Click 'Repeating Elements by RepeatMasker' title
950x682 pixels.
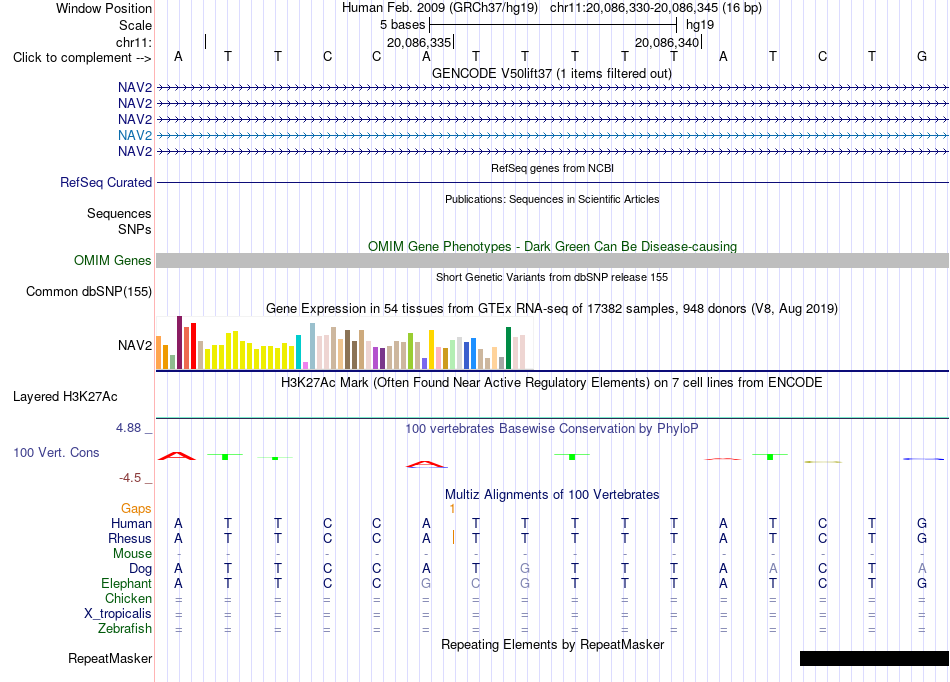[x=552, y=644]
